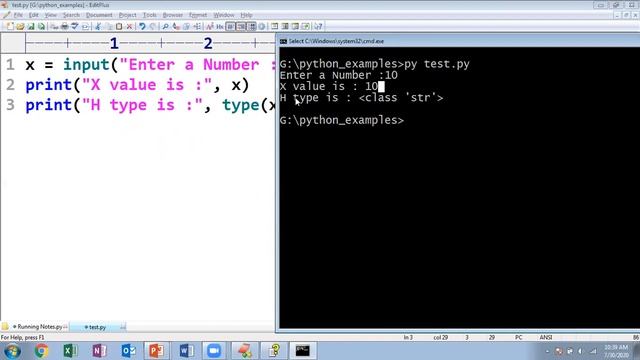Viewport: 640px width, 360px height.
Task: Click the 'py test.py' command line in cmd
Action: [437, 64]
